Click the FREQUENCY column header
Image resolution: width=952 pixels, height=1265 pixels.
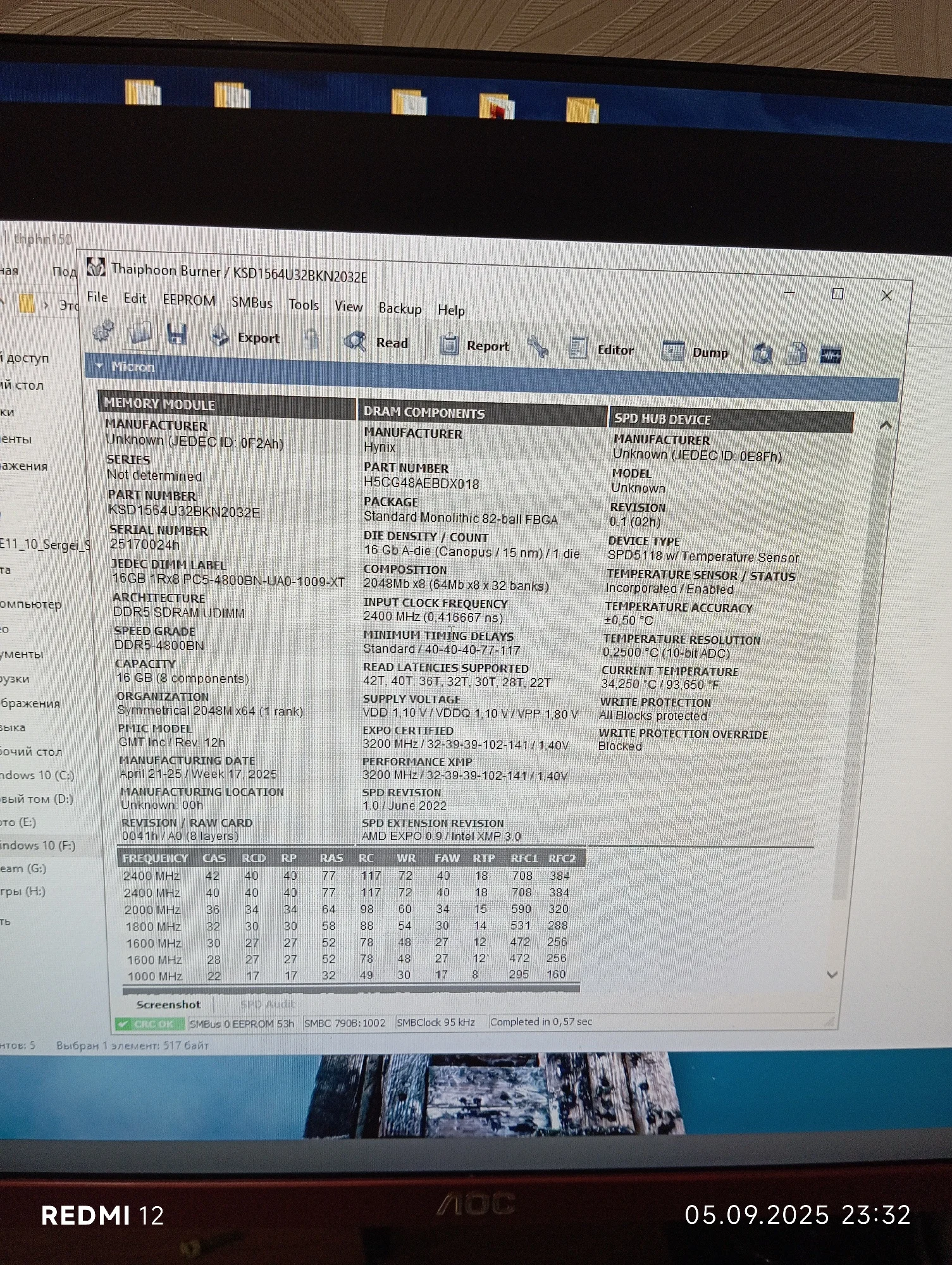[155, 858]
